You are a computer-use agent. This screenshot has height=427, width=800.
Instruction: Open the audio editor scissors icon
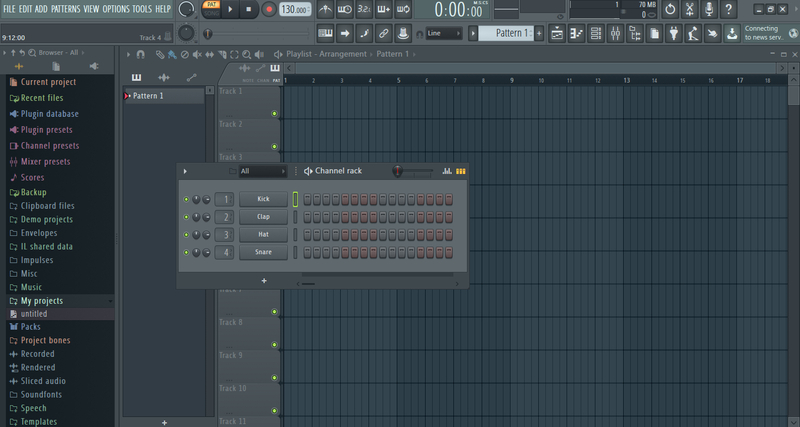click(690, 9)
